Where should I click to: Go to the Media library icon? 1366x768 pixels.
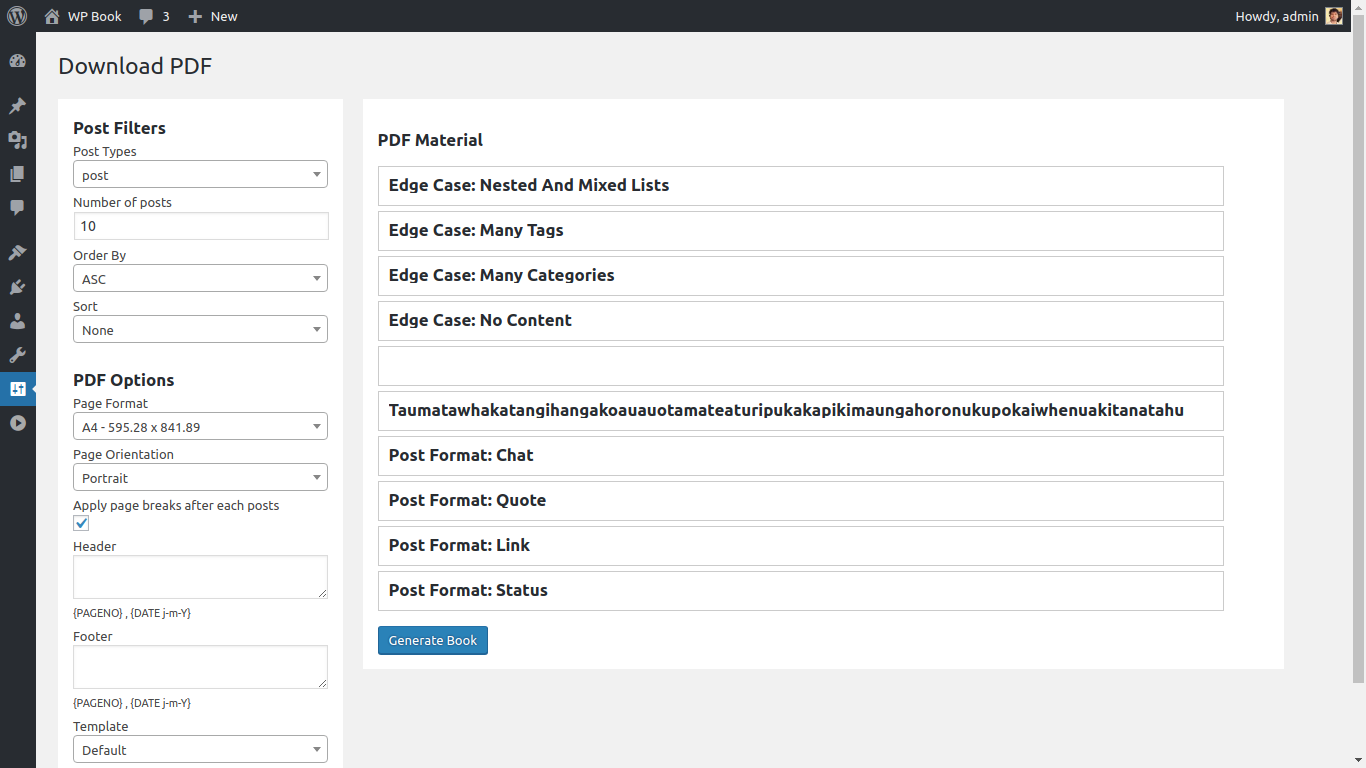tap(17, 140)
